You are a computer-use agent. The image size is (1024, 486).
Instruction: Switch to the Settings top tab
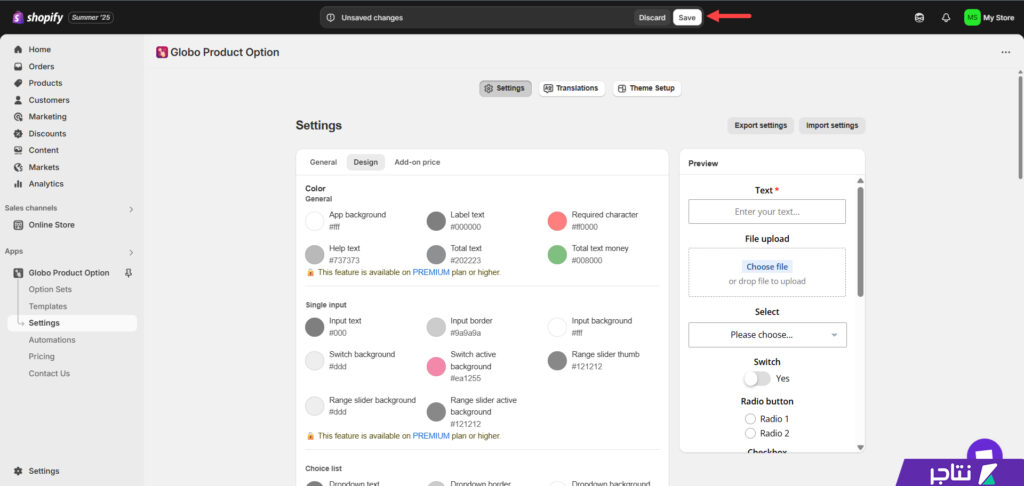click(505, 88)
